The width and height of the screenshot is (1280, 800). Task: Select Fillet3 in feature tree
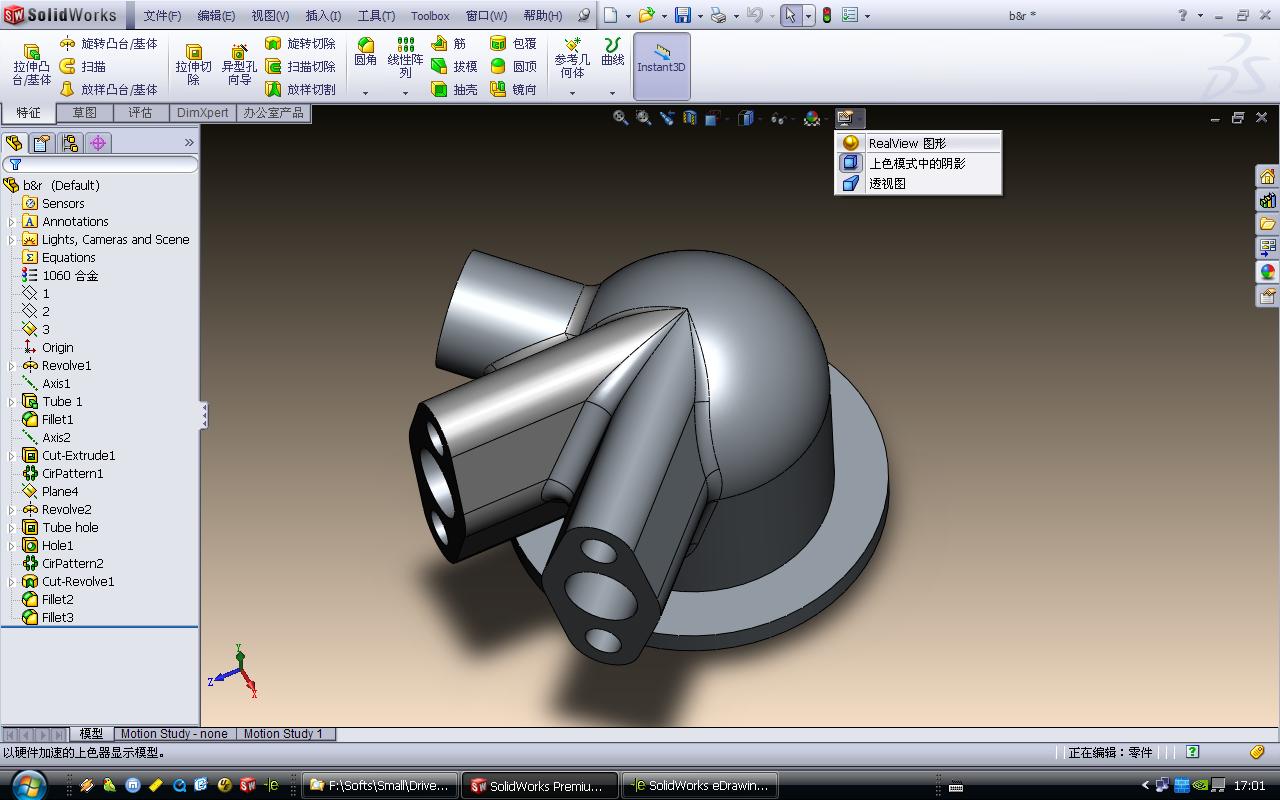pos(57,617)
